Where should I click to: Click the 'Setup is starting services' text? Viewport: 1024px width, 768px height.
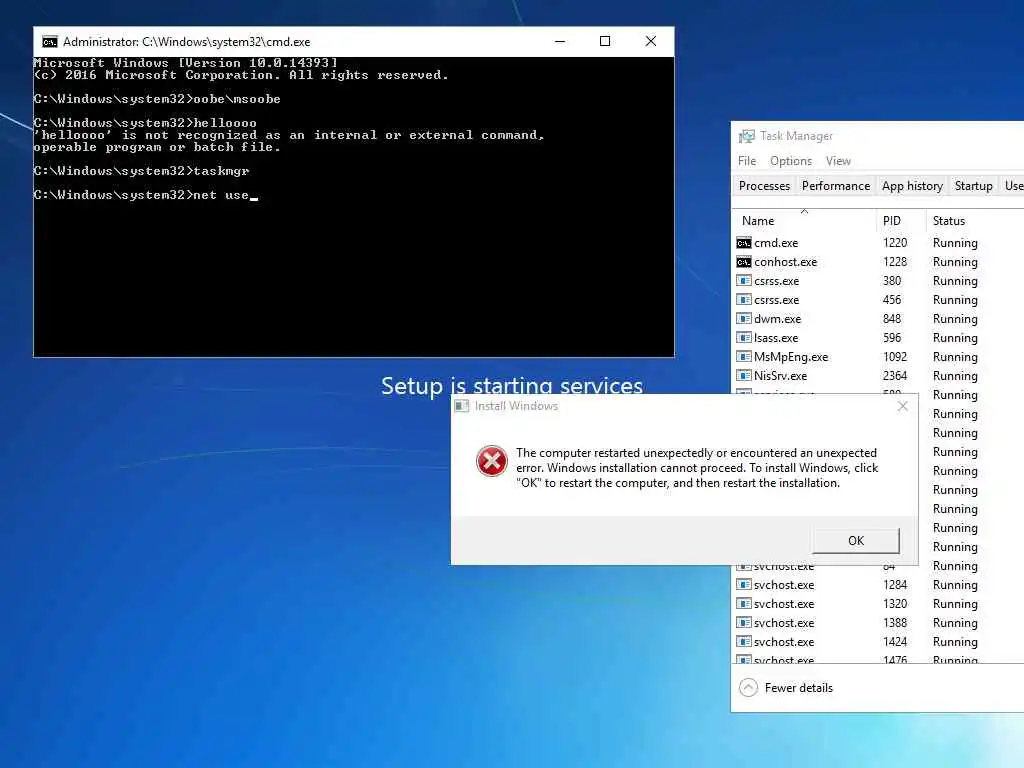click(512, 385)
